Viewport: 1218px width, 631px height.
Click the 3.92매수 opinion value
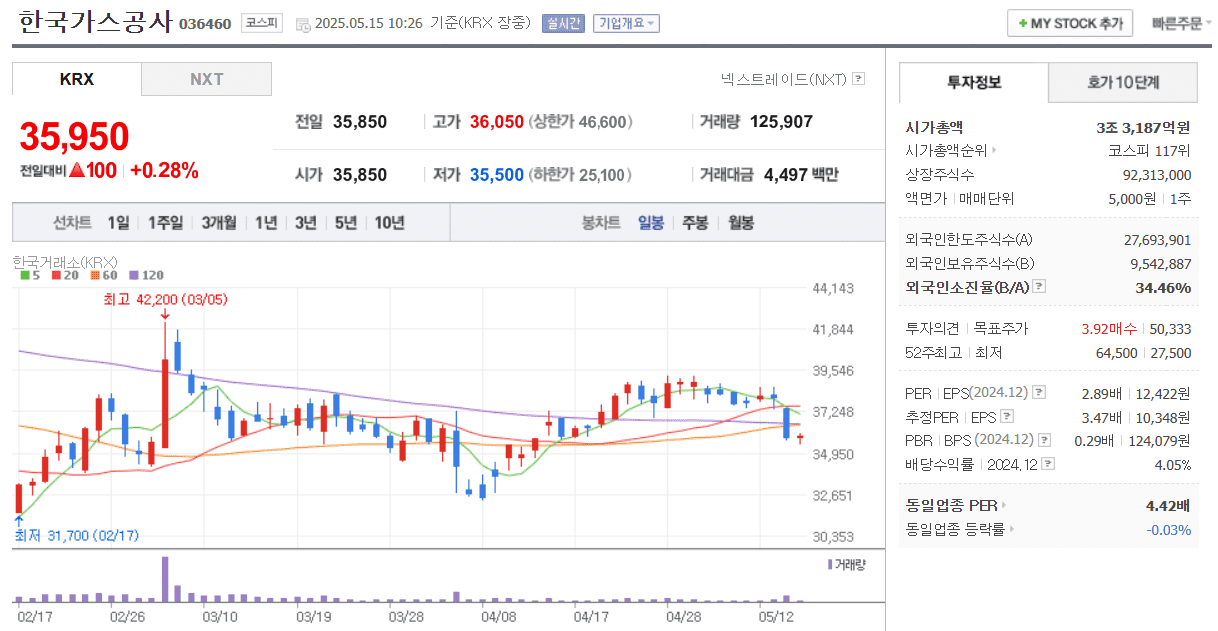coord(1110,328)
